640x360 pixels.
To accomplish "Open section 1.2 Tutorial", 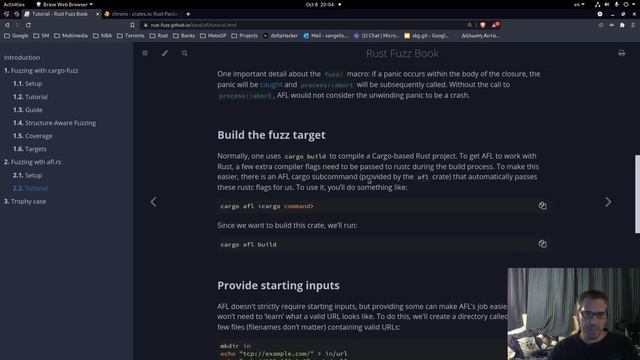I will click(30, 97).
